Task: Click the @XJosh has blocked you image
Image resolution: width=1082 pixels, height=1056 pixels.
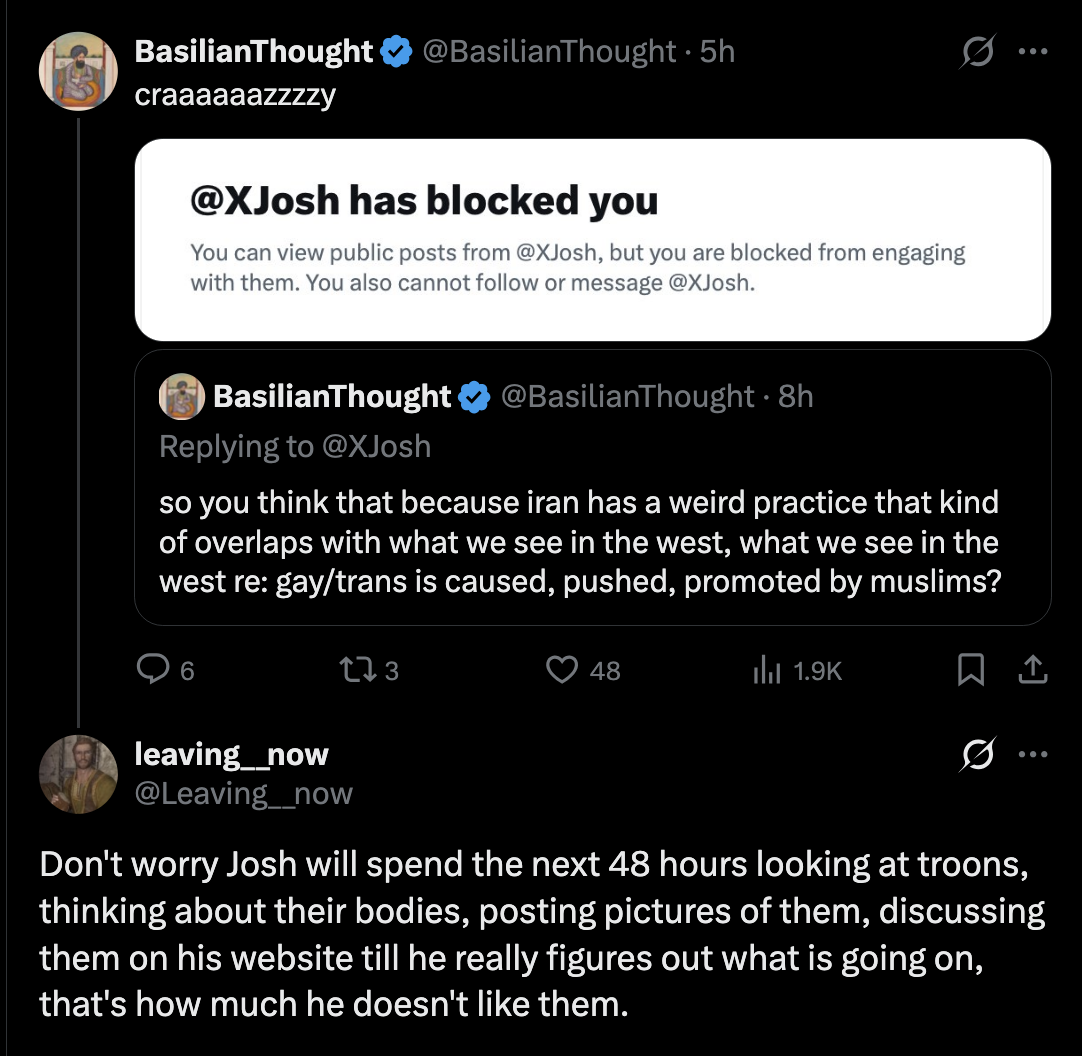Action: coord(593,239)
